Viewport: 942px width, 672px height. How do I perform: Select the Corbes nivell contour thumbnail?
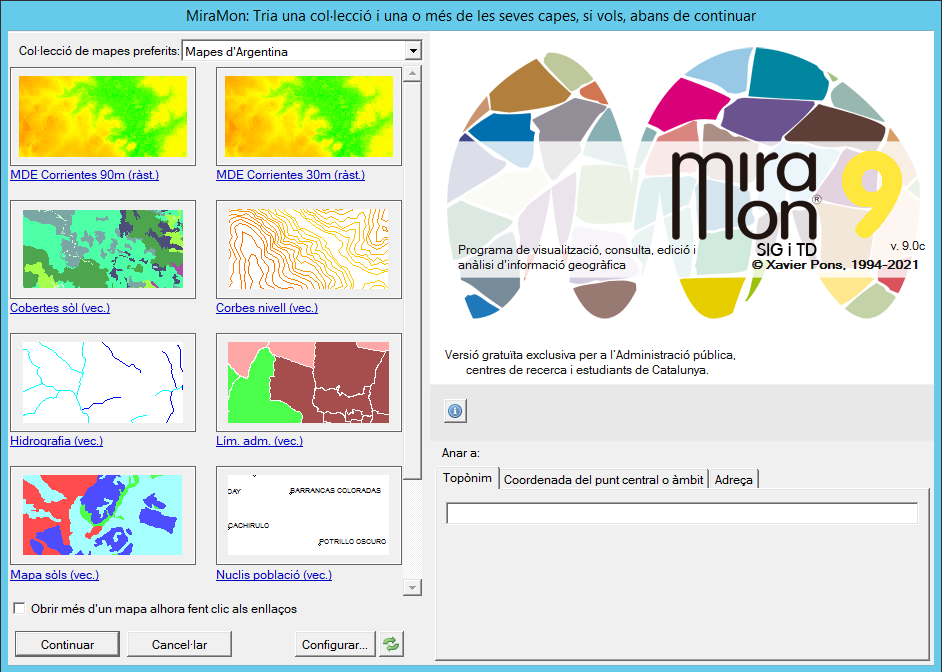tap(309, 249)
